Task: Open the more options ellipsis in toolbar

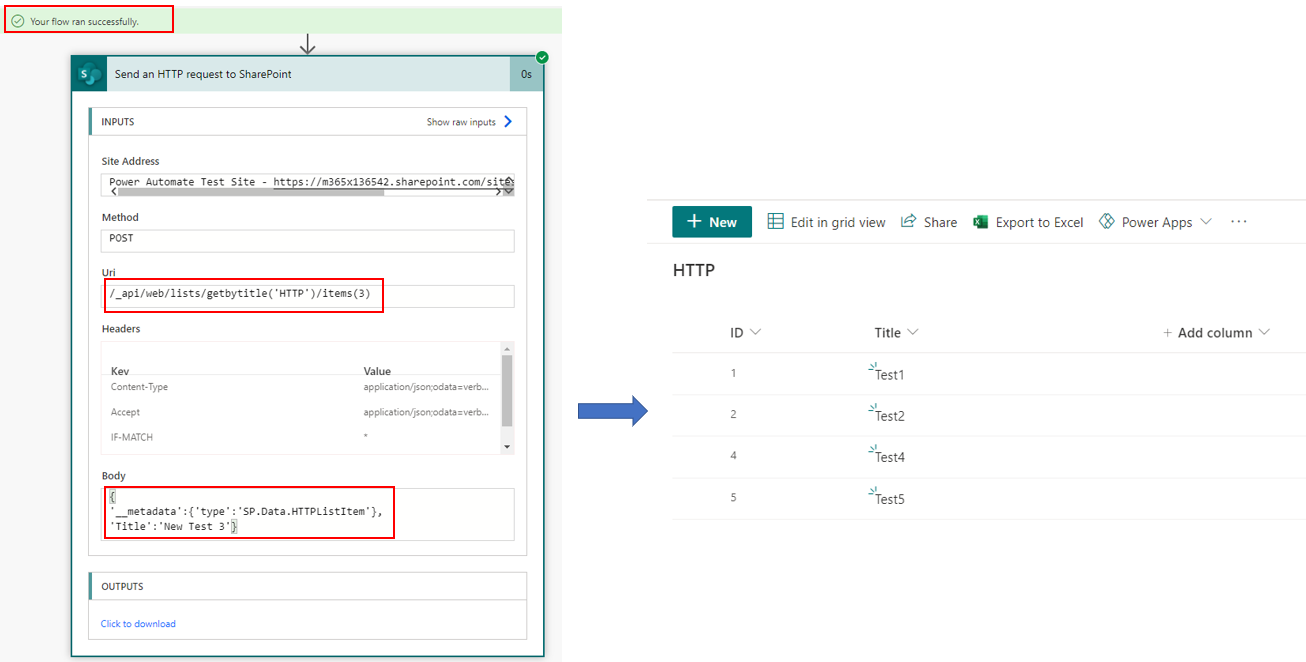Action: click(x=1239, y=221)
